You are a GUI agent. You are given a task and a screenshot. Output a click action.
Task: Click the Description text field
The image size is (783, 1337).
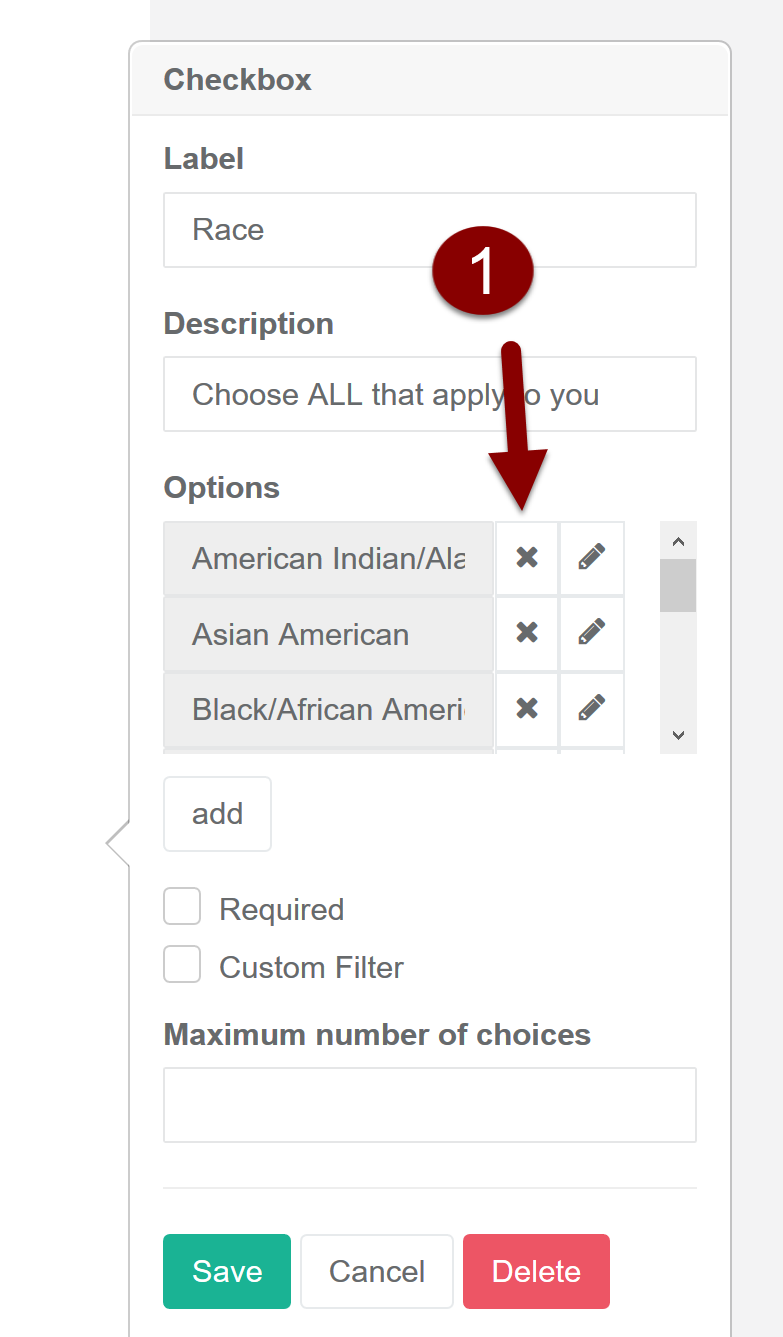430,394
